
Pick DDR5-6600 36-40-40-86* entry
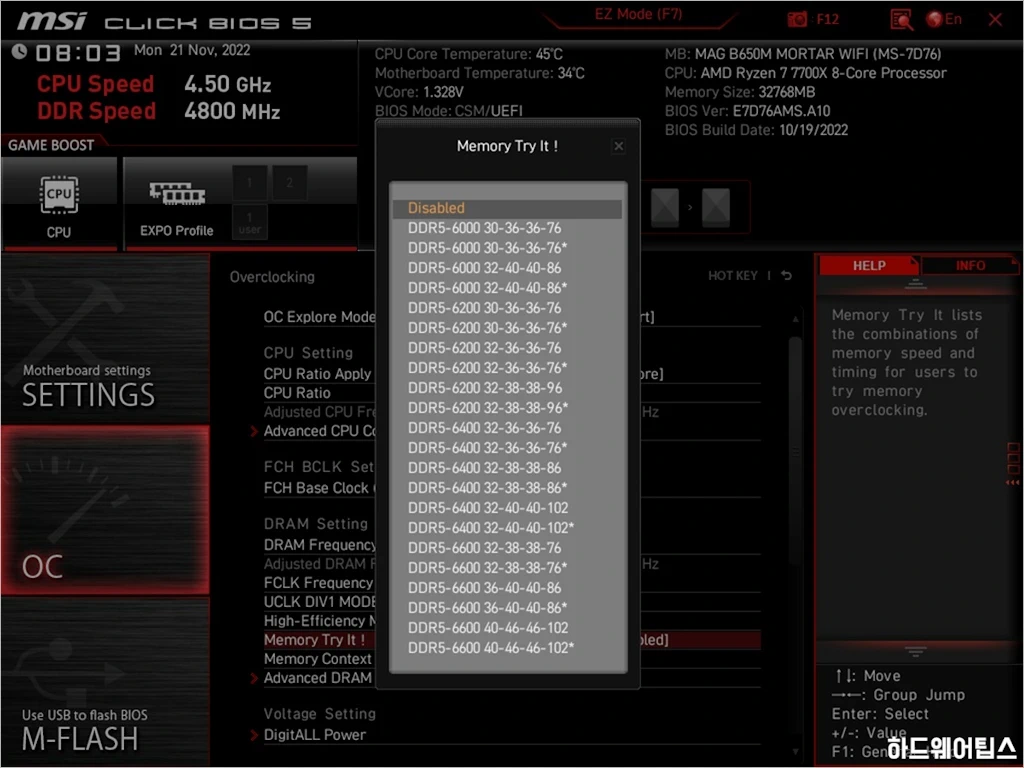click(507, 608)
